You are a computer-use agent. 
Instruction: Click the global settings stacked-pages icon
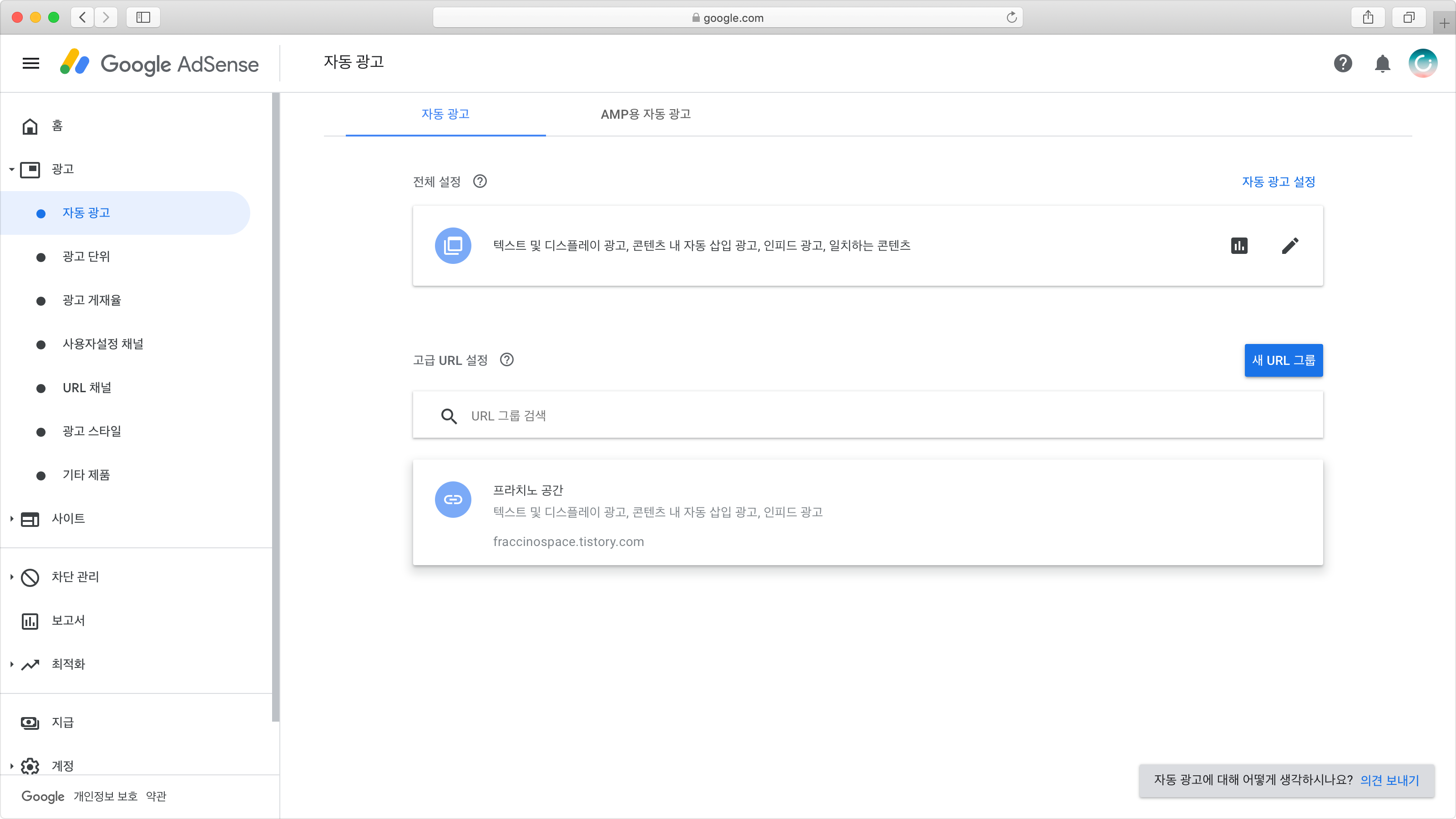[453, 246]
